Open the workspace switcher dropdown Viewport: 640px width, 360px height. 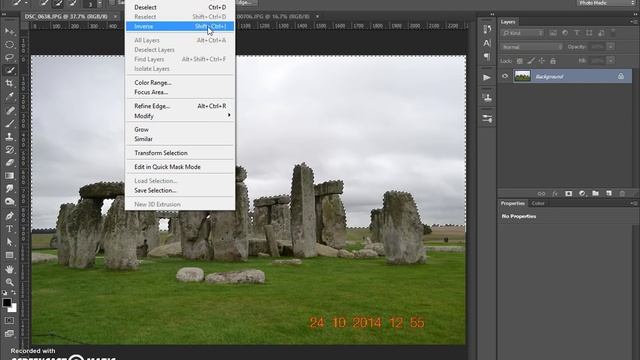(606, 3)
